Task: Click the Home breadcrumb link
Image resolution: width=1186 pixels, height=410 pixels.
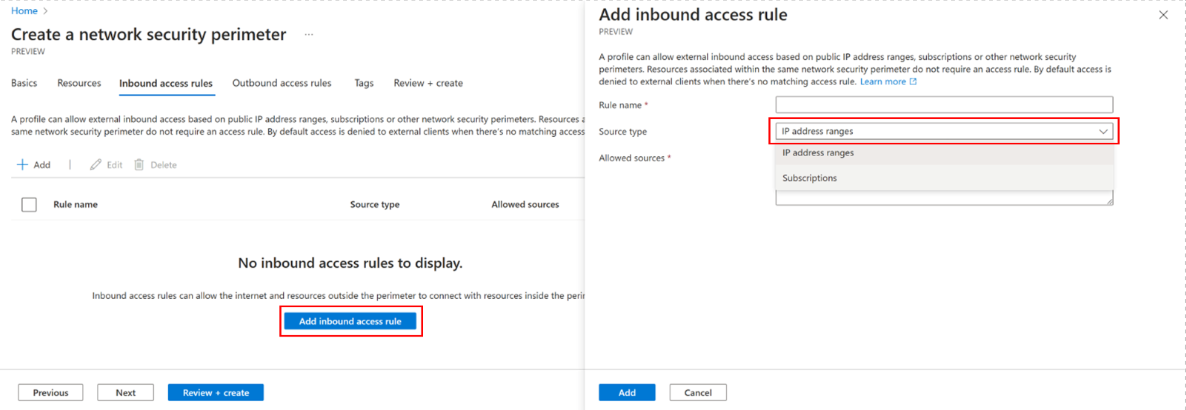Action: [x=23, y=11]
